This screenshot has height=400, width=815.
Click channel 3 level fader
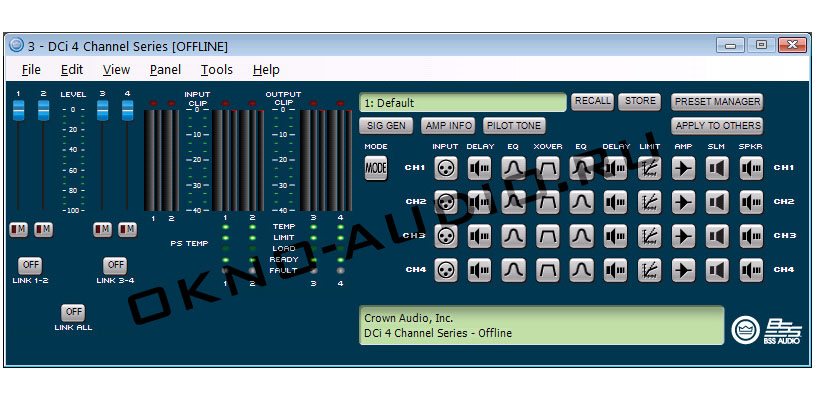click(102, 111)
